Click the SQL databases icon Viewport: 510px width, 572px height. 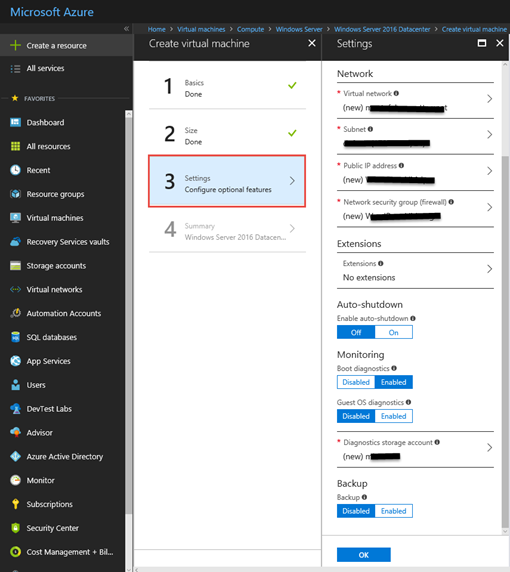pyautogui.click(x=15, y=337)
